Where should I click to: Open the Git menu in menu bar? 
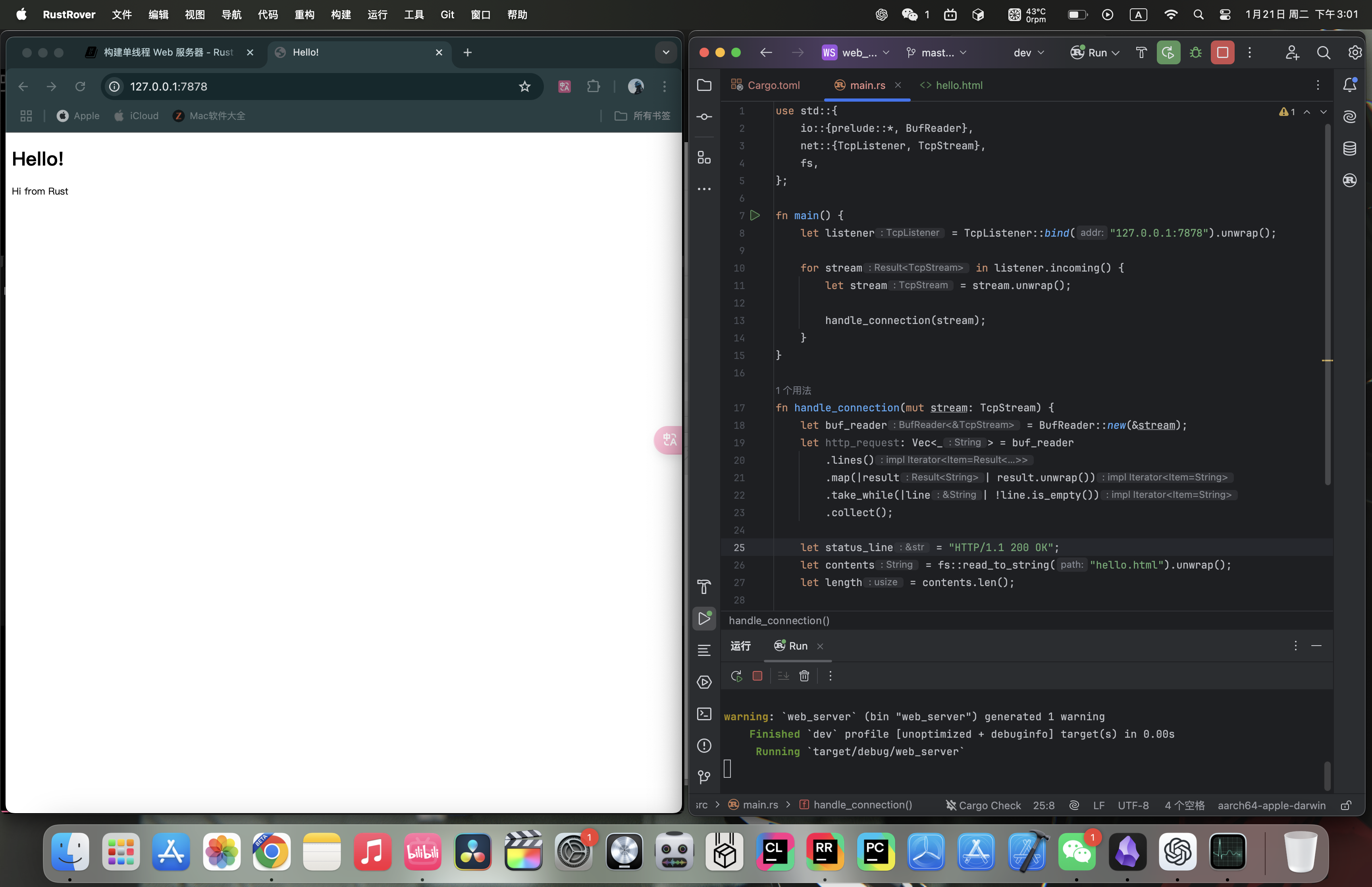click(447, 14)
